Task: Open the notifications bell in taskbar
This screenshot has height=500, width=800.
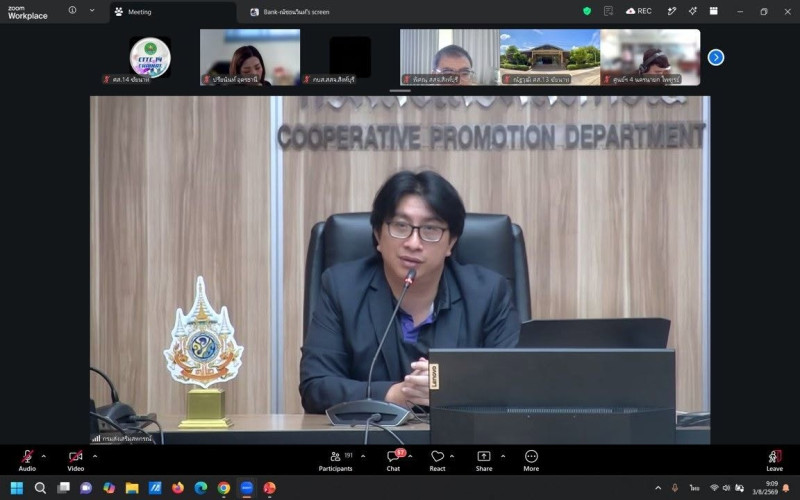Action: [787, 488]
